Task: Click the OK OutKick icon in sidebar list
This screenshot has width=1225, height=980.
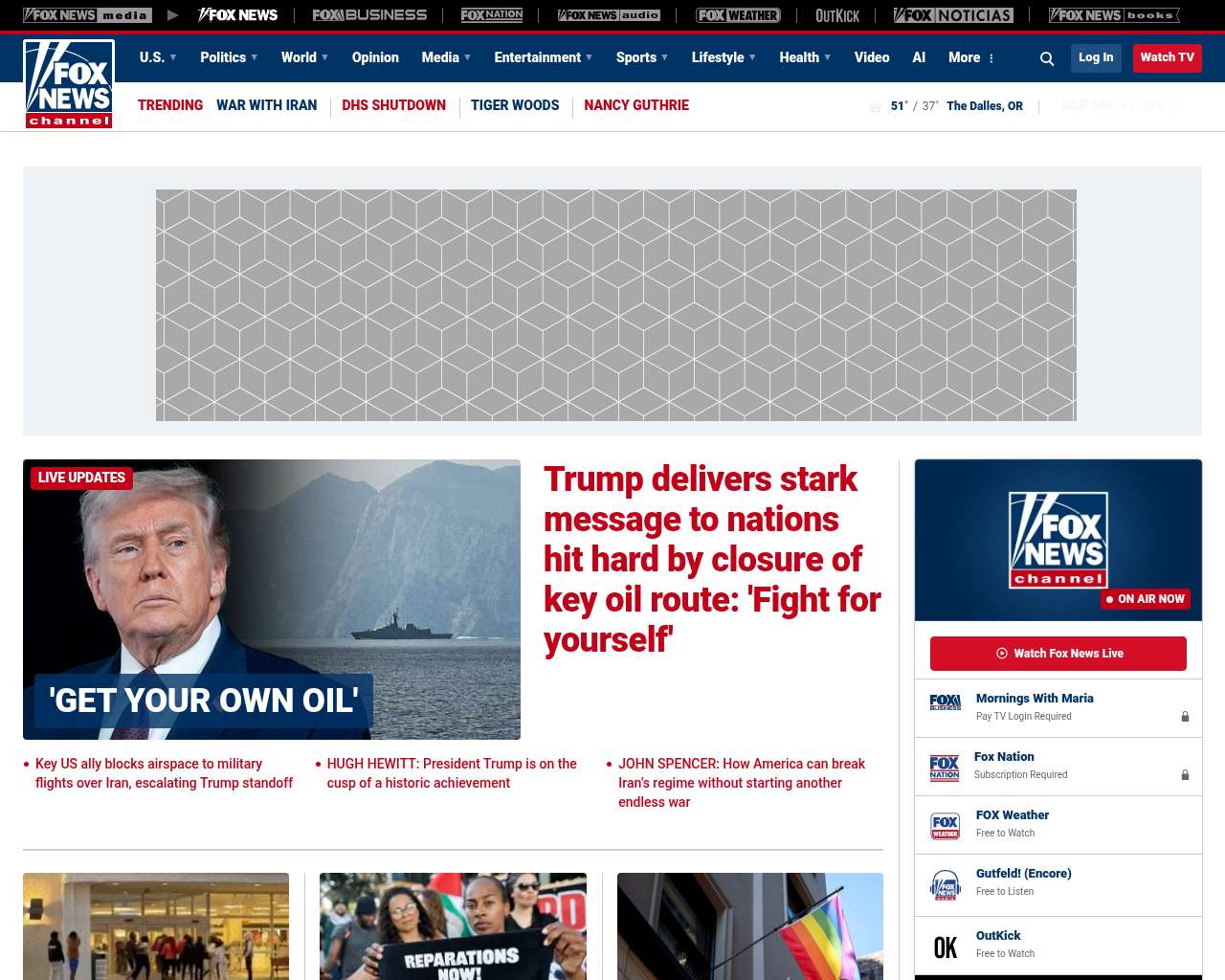Action: tap(945, 947)
